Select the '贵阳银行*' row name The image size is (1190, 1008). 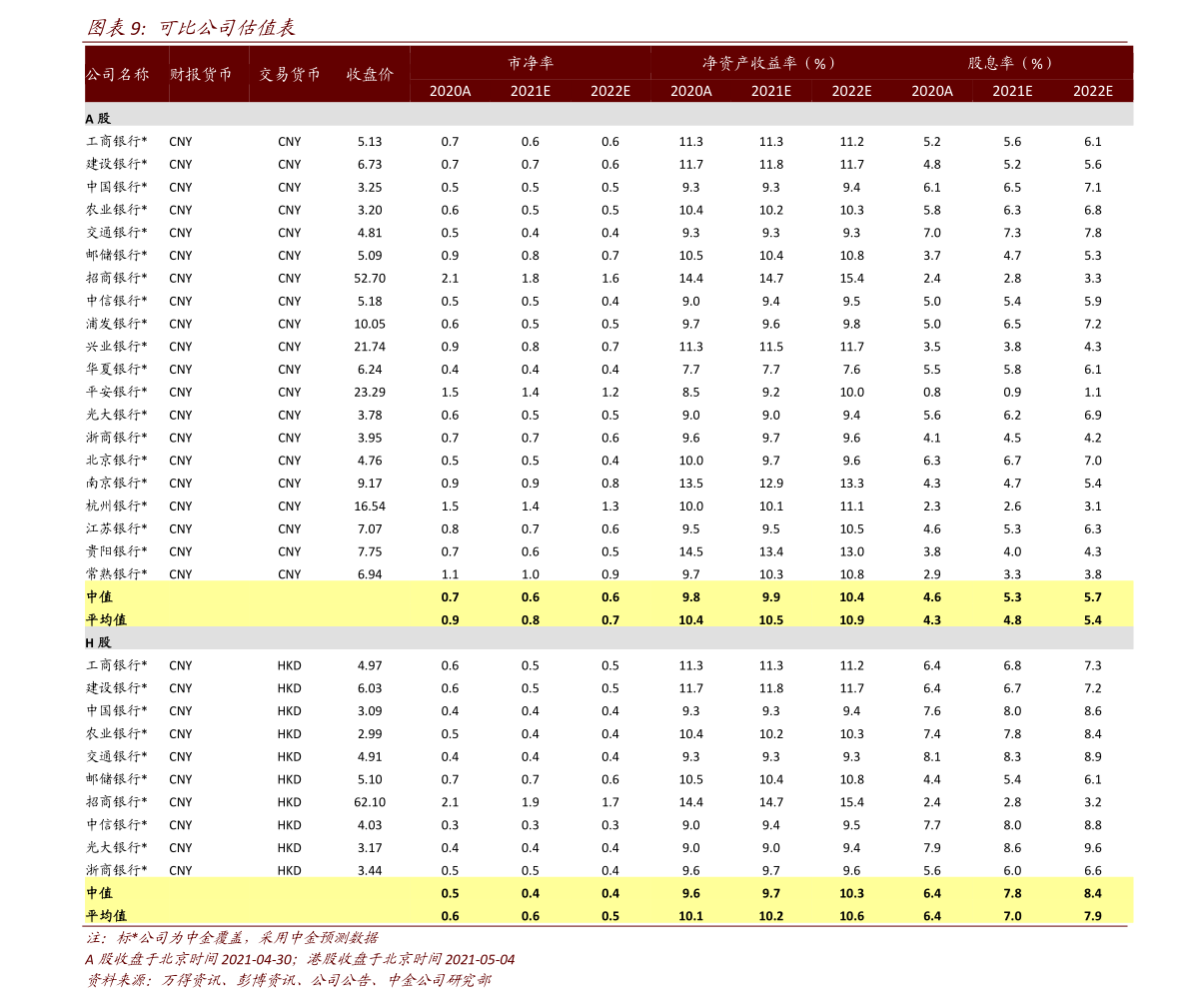pos(116,551)
